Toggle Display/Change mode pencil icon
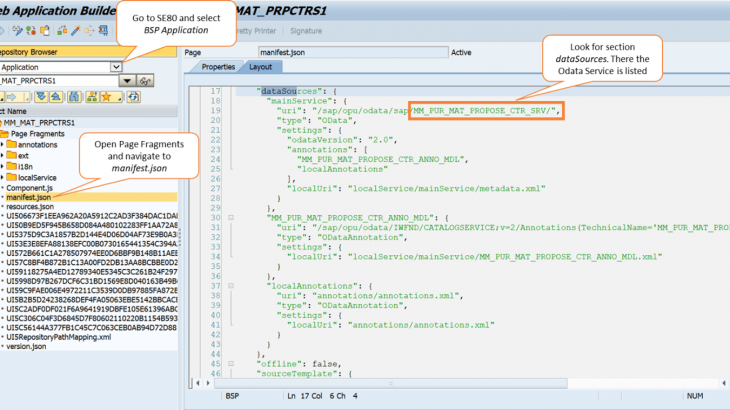Screen dimensions: 730x410 (18, 31)
